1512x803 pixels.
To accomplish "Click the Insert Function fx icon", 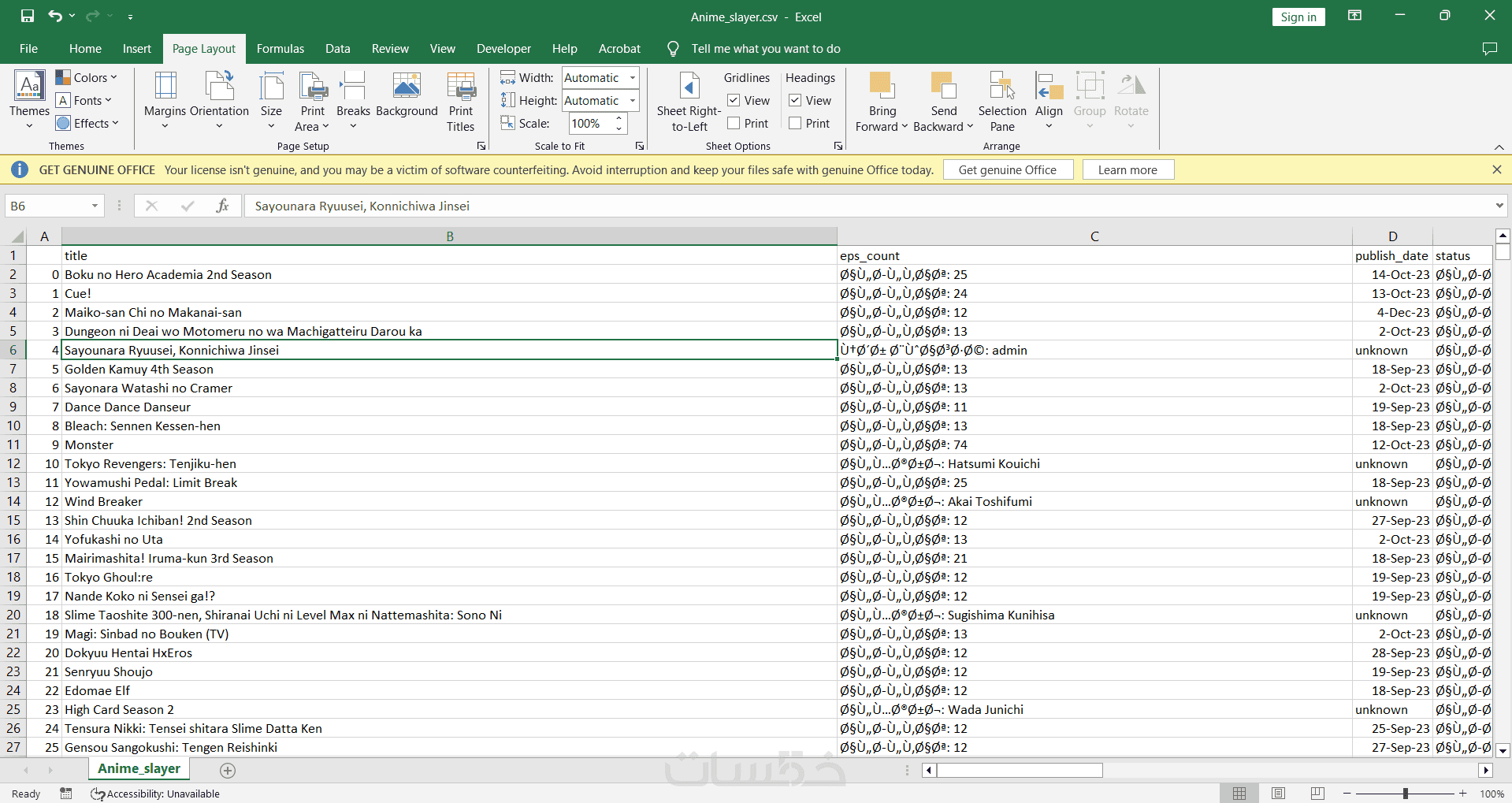I will [x=223, y=206].
